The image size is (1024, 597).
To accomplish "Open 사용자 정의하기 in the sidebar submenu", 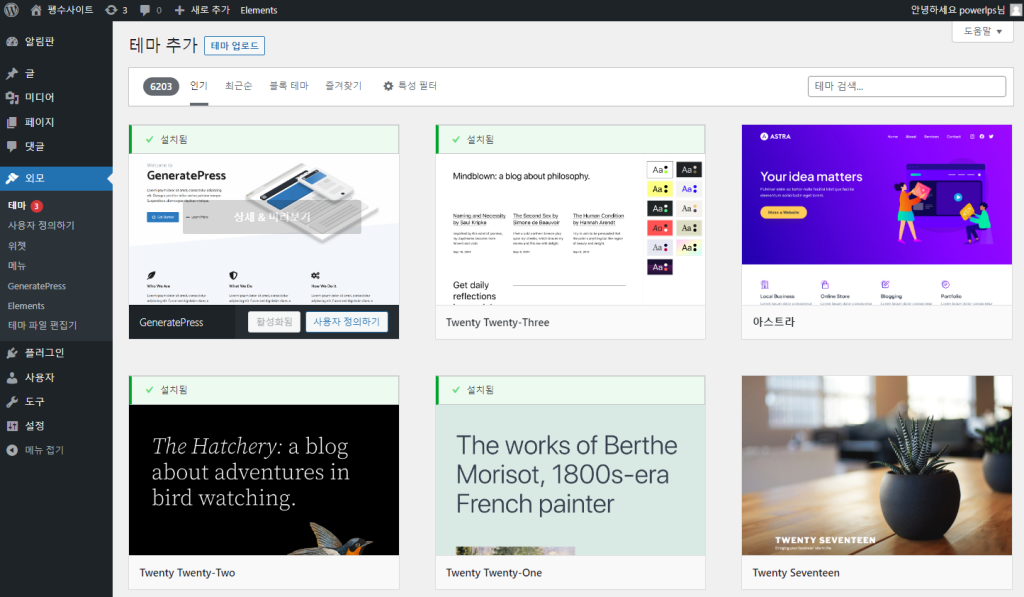I will 41,225.
